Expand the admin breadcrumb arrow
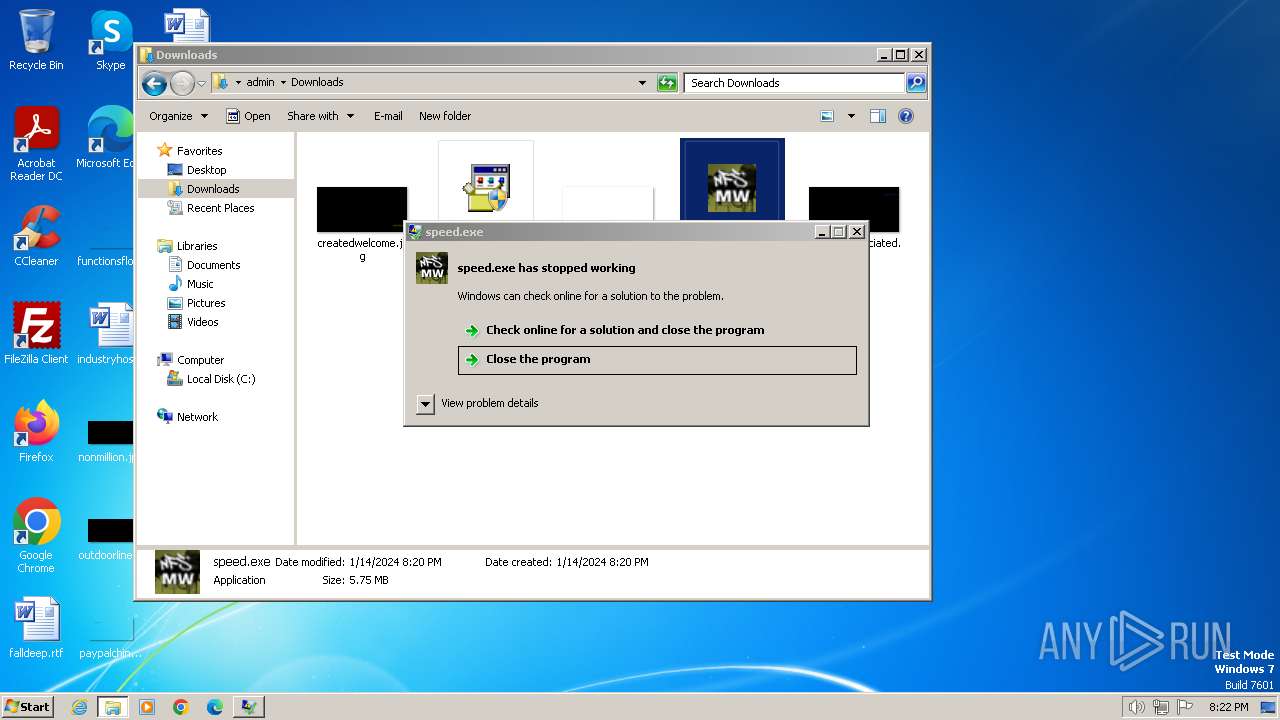 283,82
